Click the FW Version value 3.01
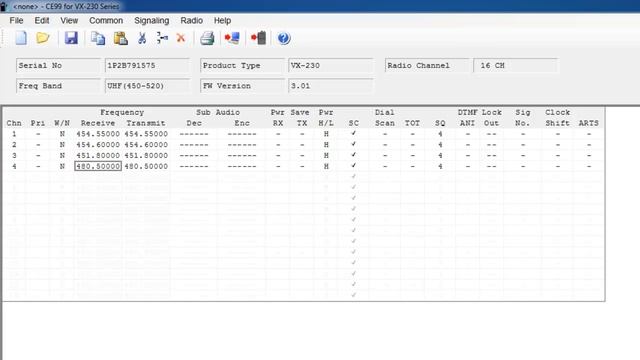The width and height of the screenshot is (640, 360). coord(331,86)
